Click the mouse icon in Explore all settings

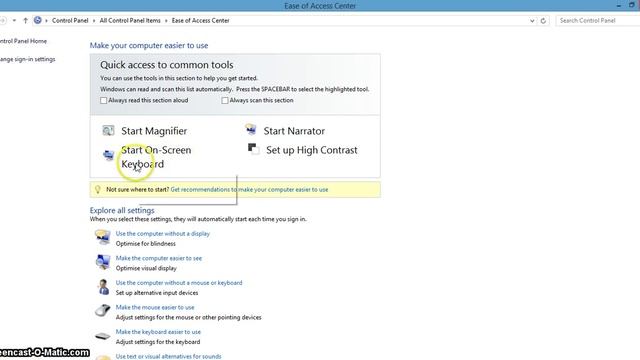tap(102, 311)
